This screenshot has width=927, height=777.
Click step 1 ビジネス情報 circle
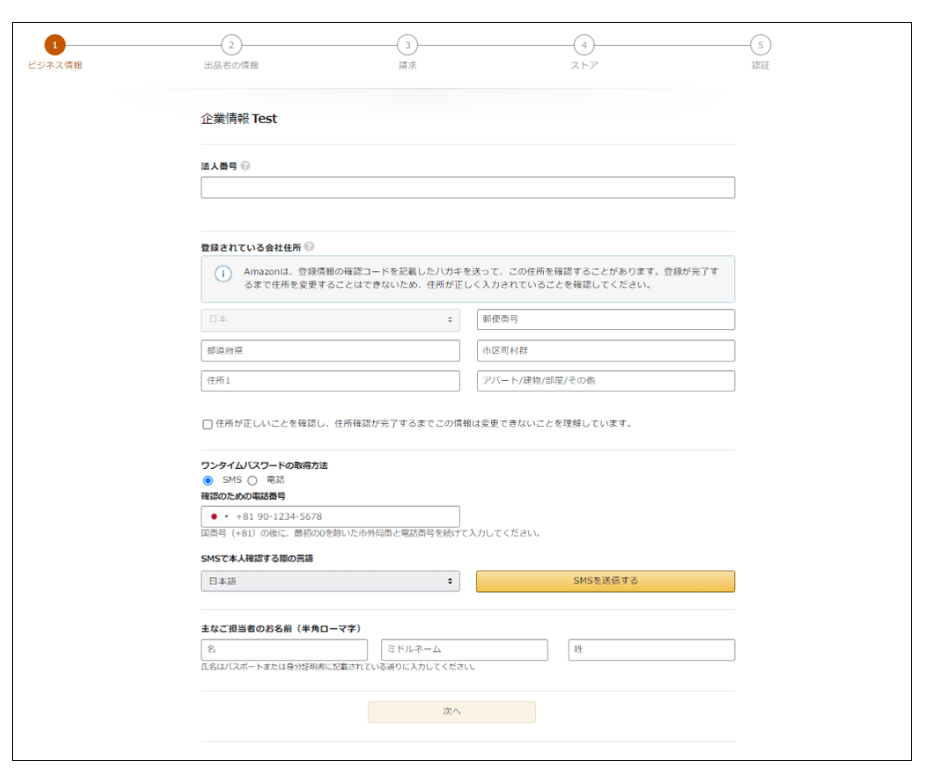tap(55, 45)
